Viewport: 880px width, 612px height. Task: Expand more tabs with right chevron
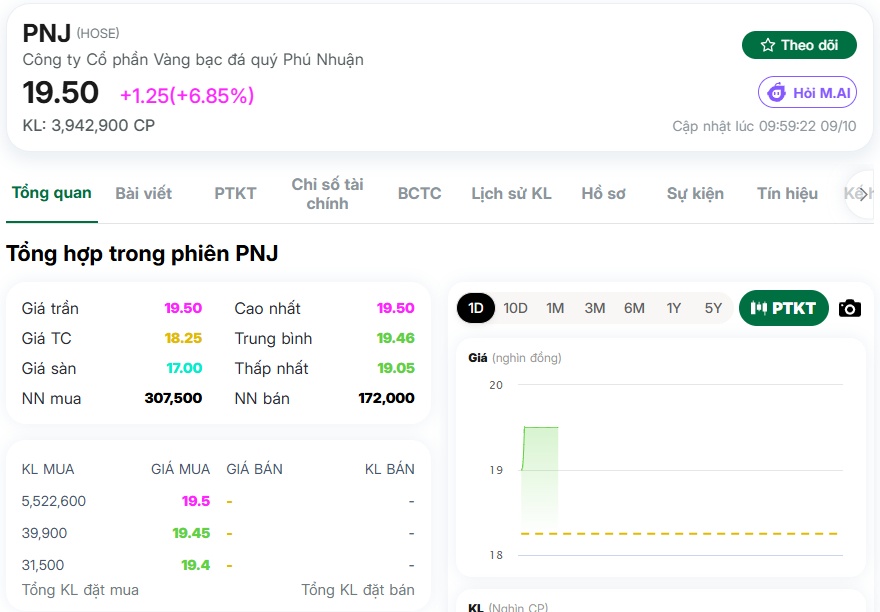[863, 194]
